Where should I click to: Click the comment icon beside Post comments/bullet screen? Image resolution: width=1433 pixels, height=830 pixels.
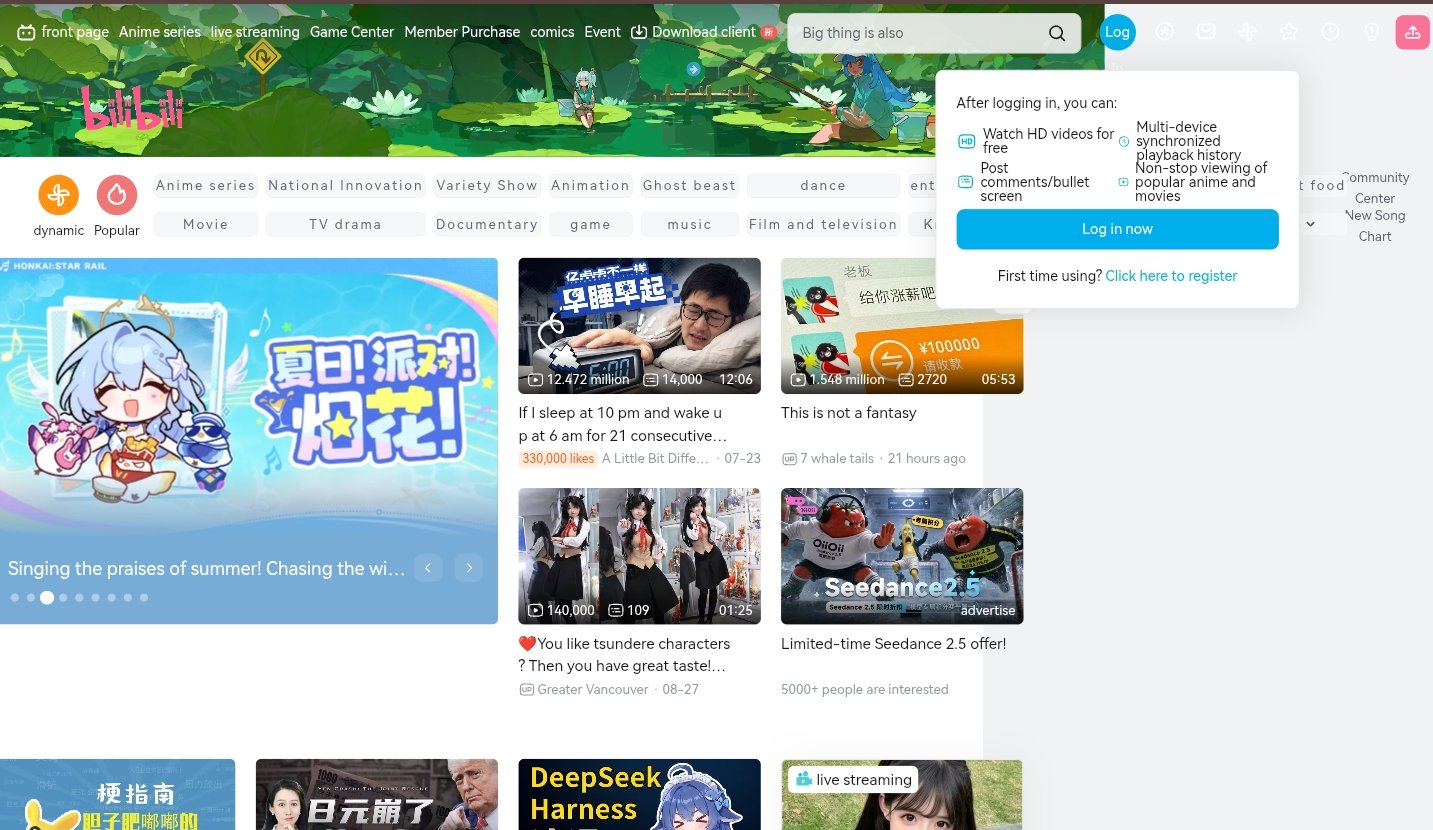[965, 182]
